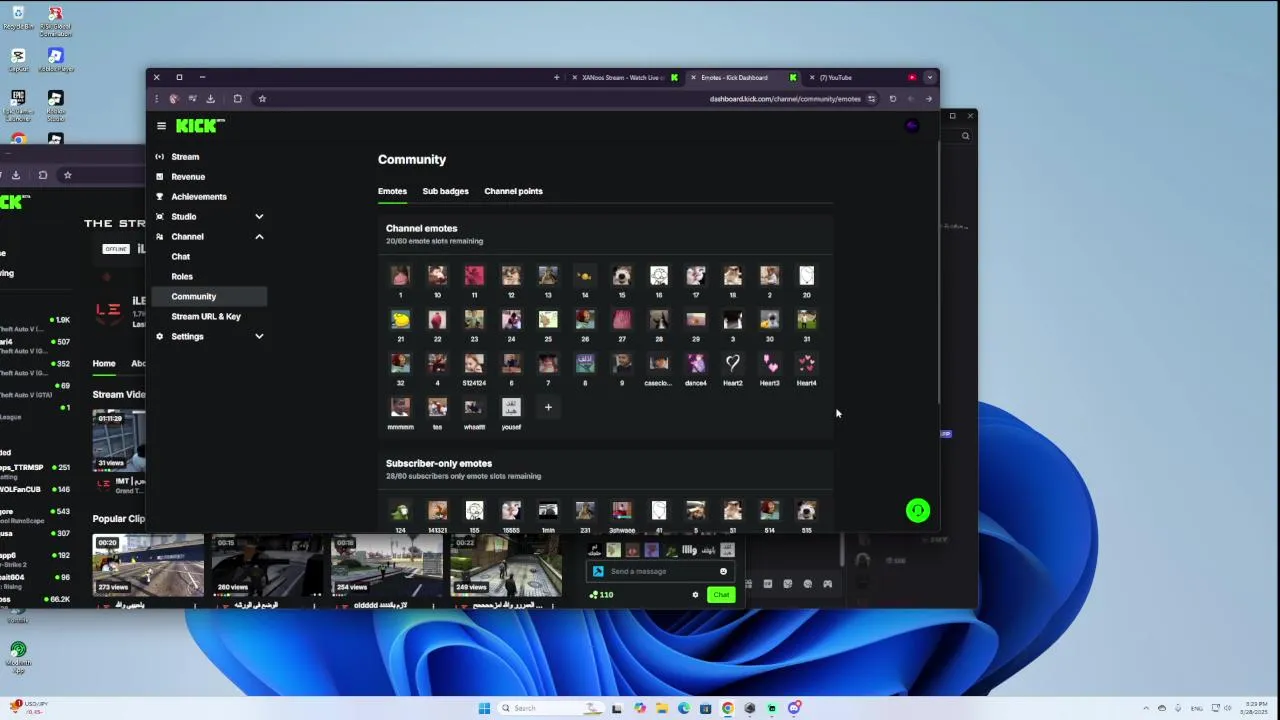
Task: Open browser downloads icon
Action: (210, 99)
